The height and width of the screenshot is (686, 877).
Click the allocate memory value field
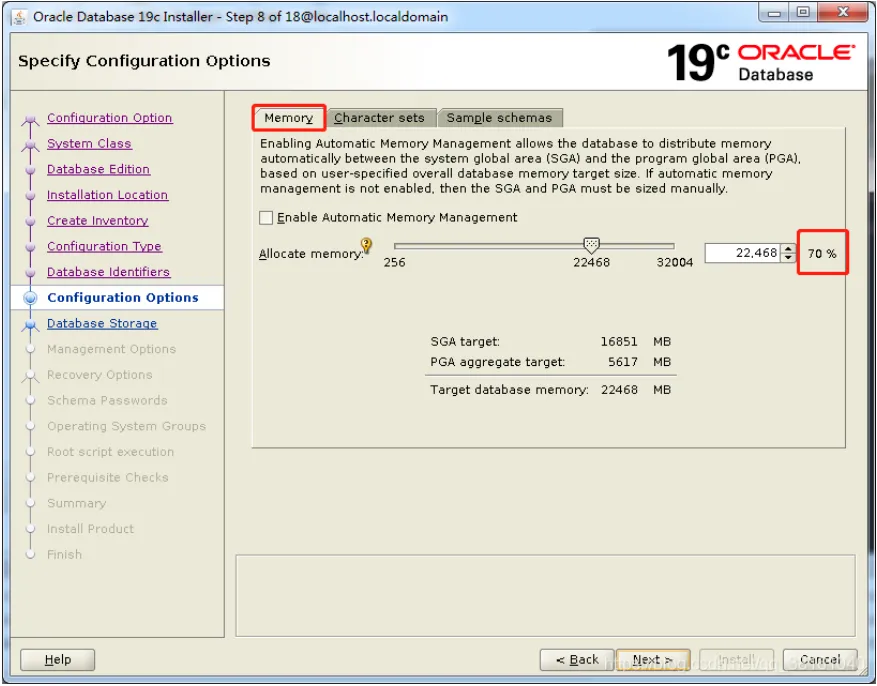click(743, 253)
